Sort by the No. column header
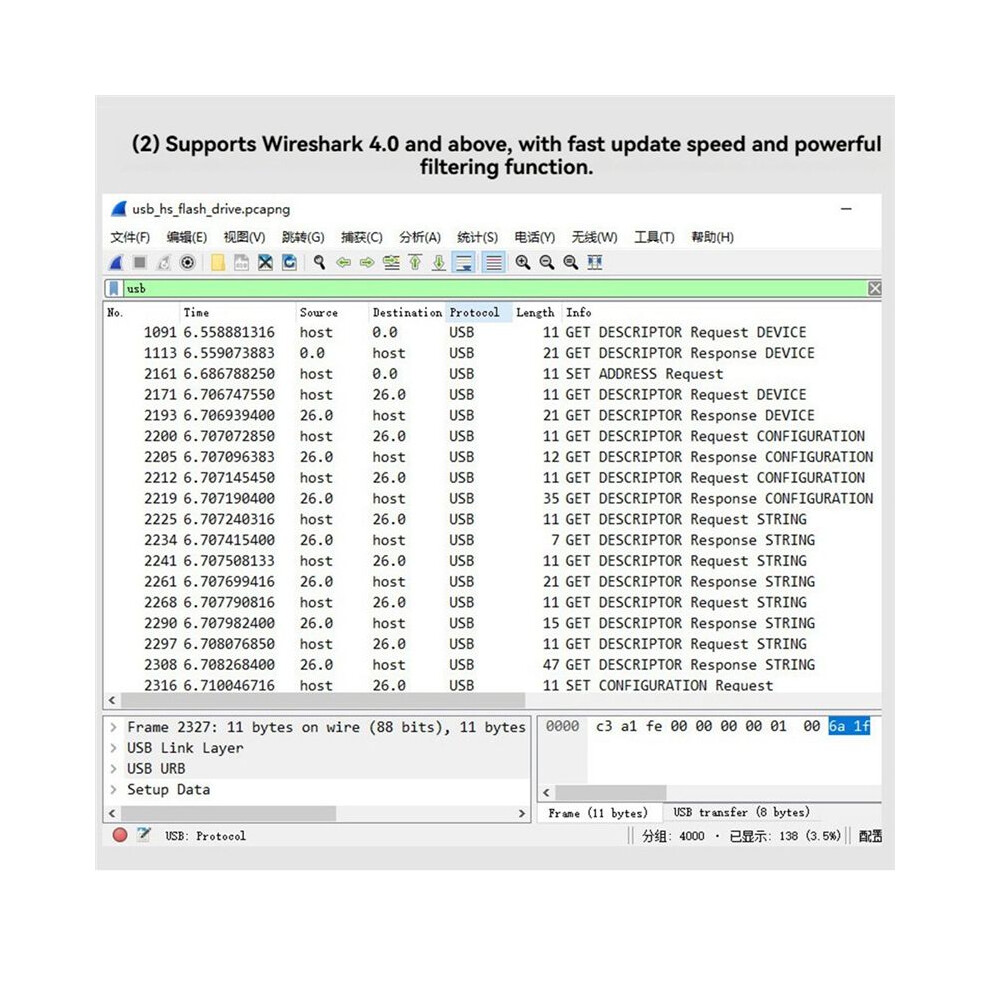990x990 pixels. click(x=142, y=313)
